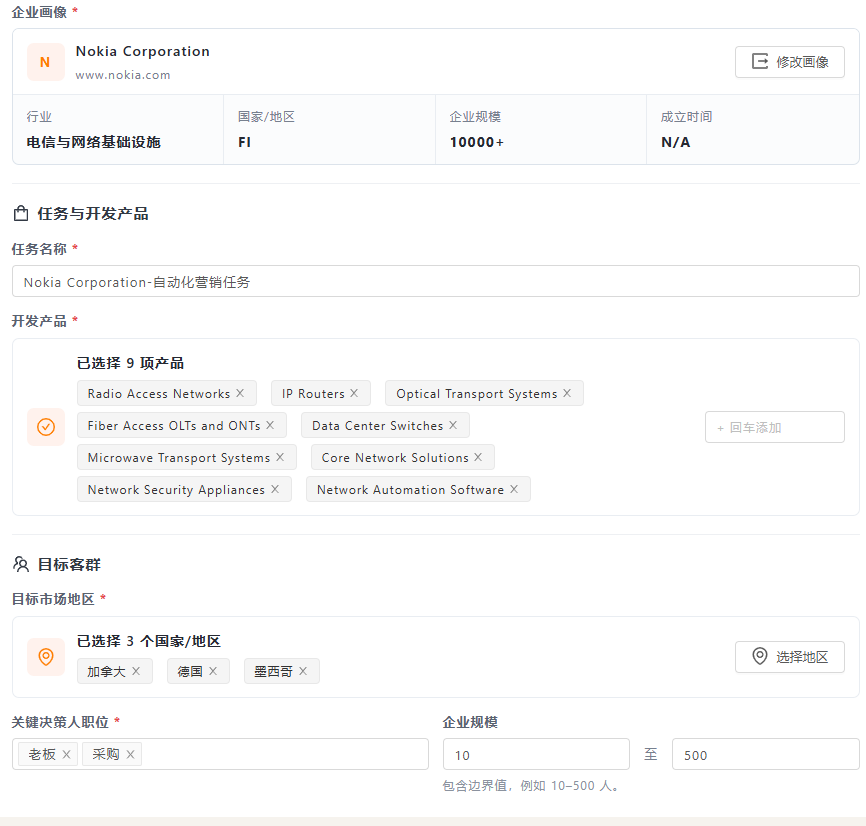Click the 包含边界值 hint text

point(530,786)
